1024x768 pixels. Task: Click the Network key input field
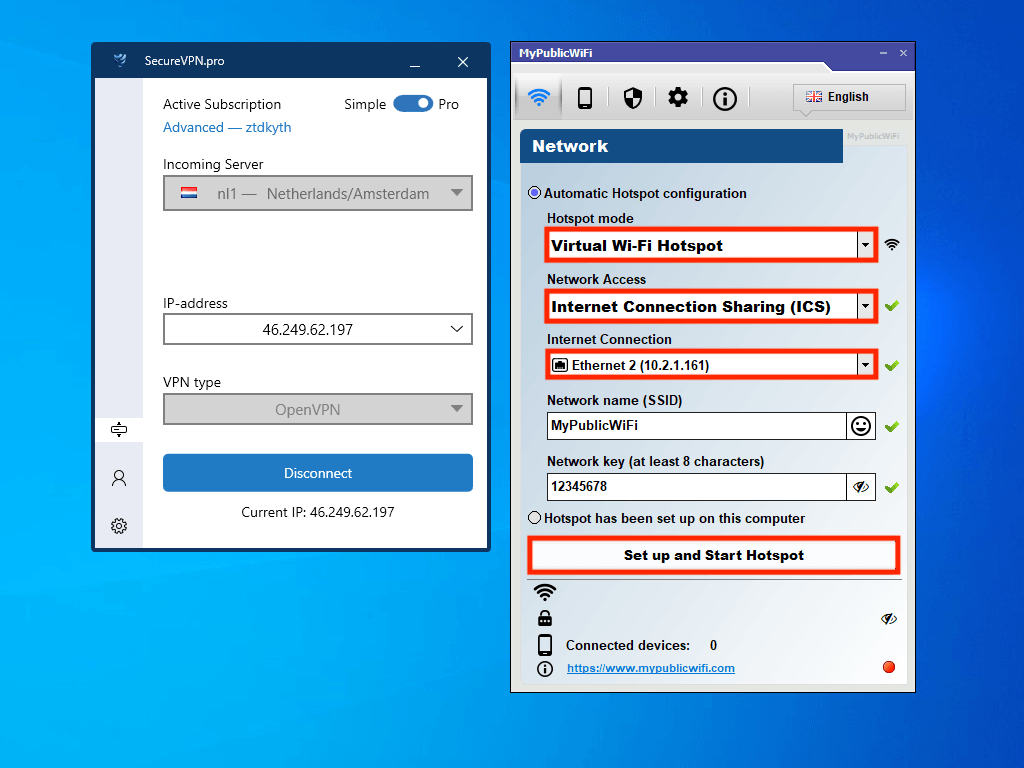[x=696, y=487]
